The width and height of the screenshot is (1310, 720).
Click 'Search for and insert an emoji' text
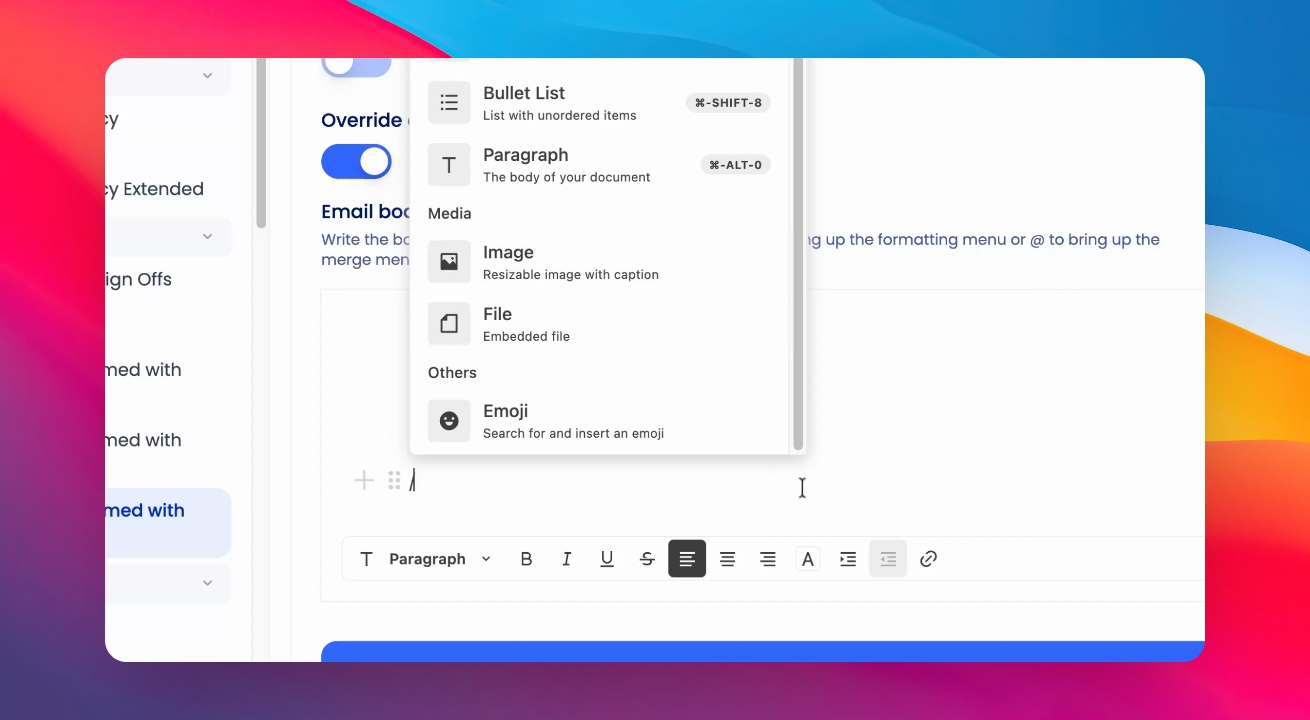click(x=573, y=434)
